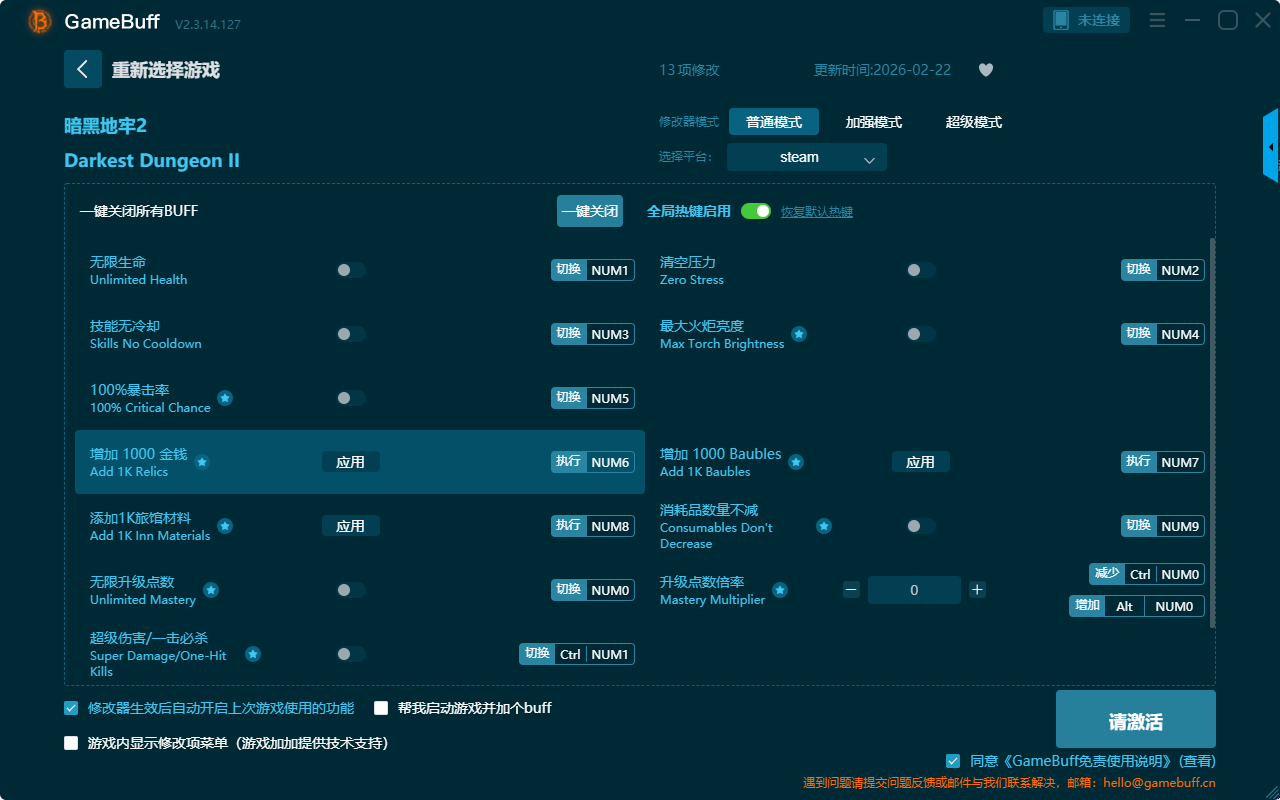The height and width of the screenshot is (800, 1280).
Task: Click the back arrow to reselect game
Action: coord(83,69)
